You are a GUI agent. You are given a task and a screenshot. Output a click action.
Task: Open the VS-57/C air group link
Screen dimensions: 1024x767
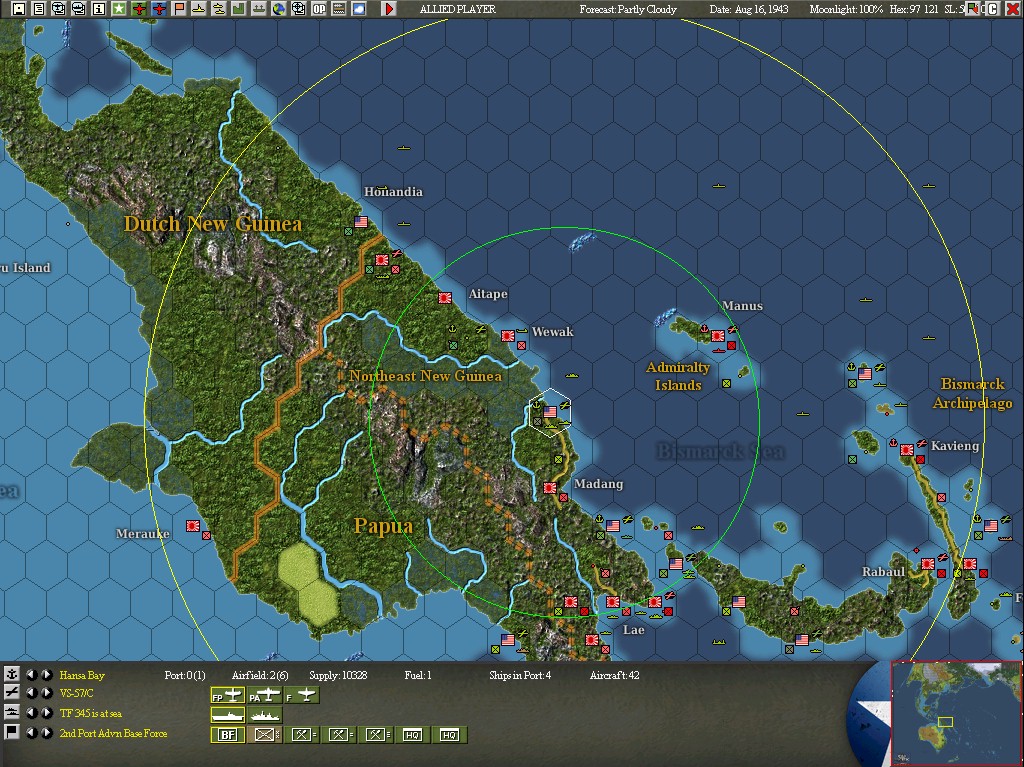tap(76, 693)
